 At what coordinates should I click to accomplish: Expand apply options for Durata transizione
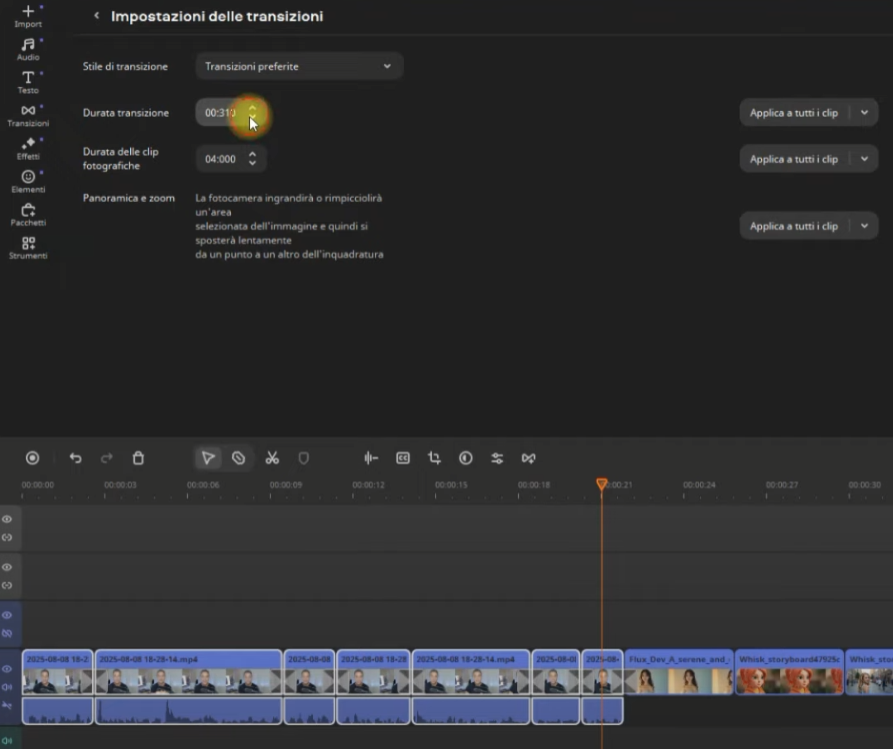tap(865, 113)
